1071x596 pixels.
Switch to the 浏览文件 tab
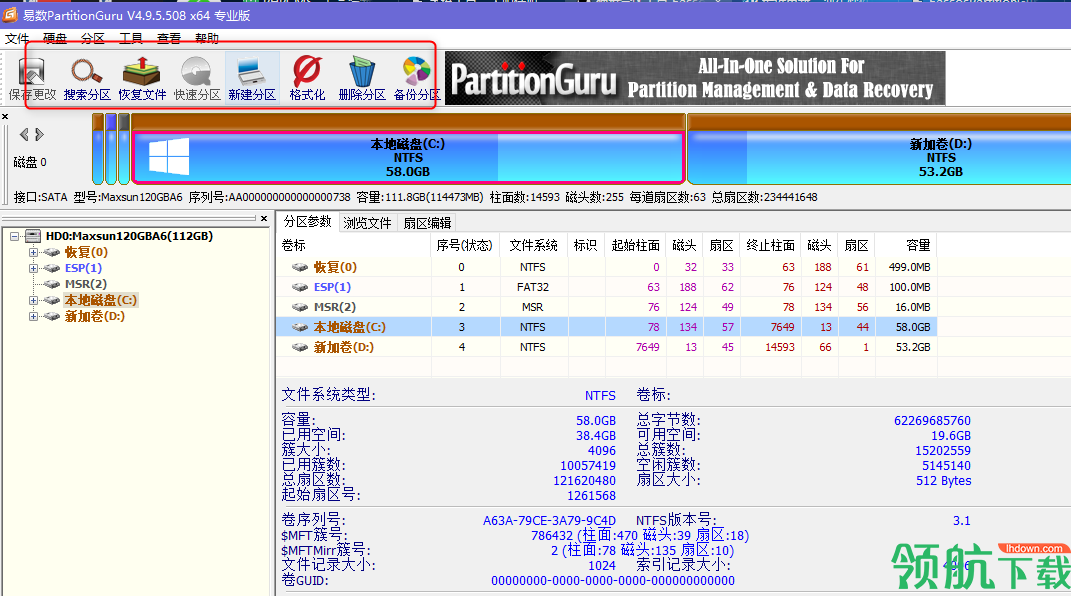pyautogui.click(x=367, y=223)
